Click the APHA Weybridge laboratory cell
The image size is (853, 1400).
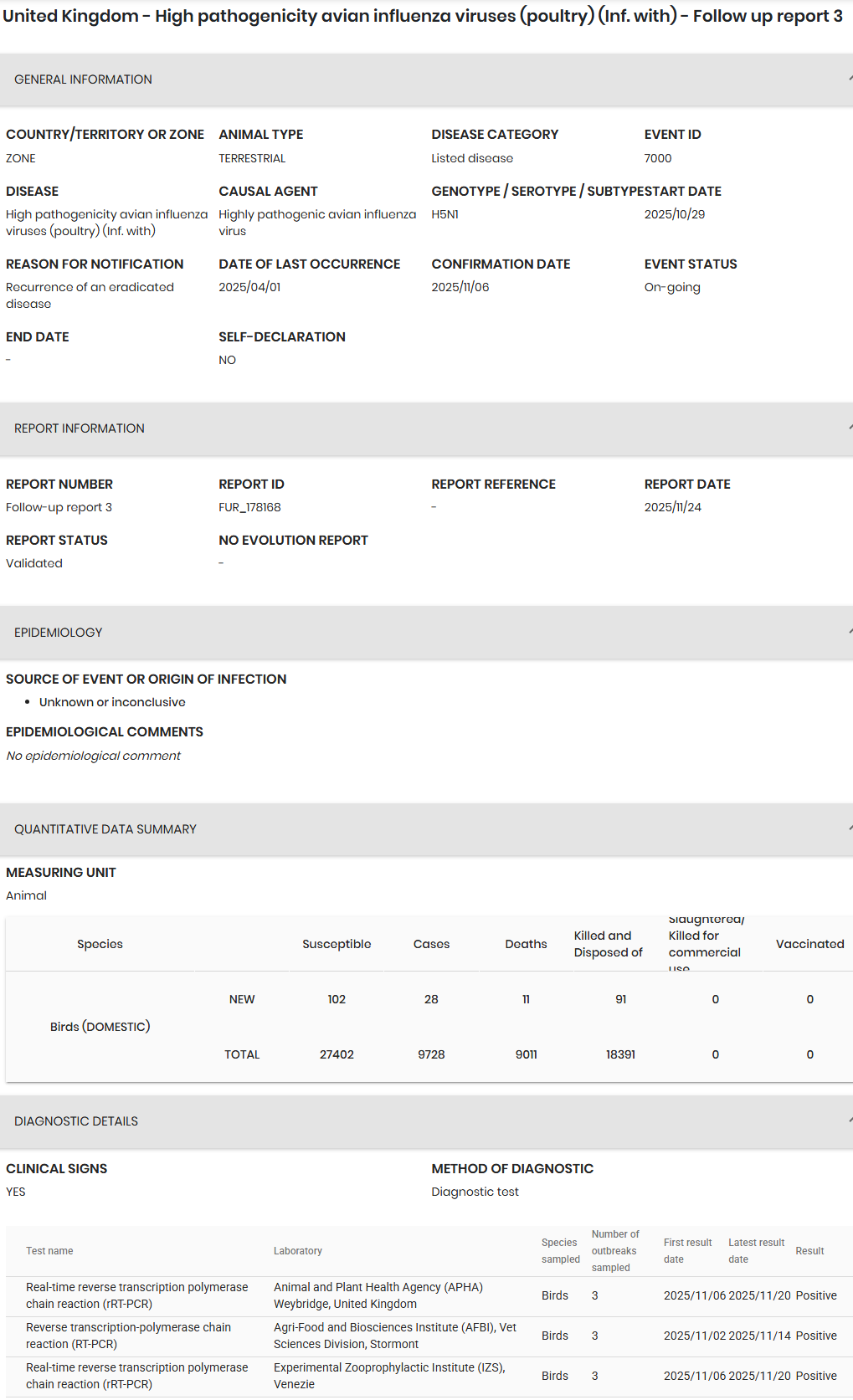click(378, 1295)
